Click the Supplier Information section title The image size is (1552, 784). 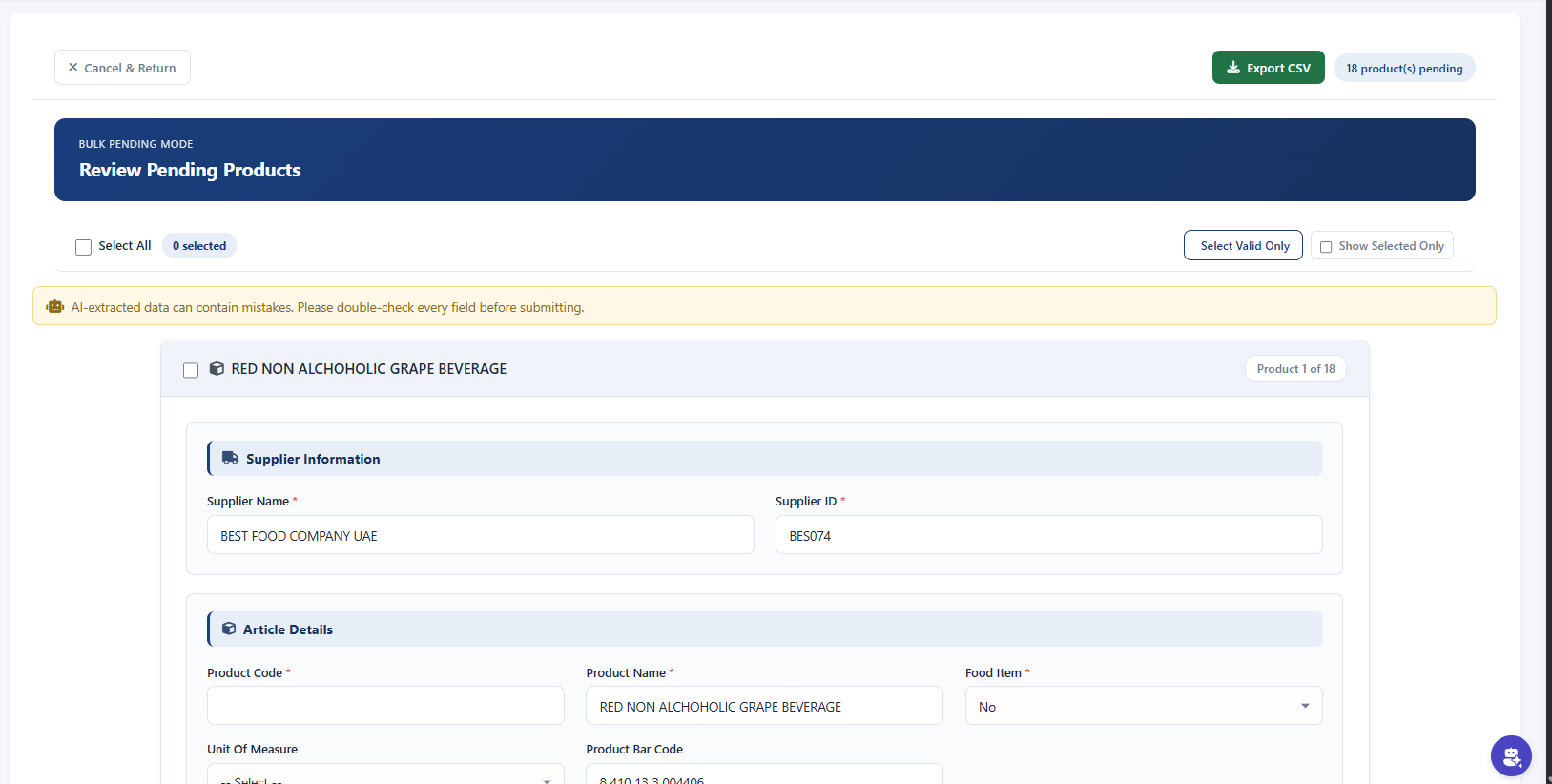coord(313,459)
